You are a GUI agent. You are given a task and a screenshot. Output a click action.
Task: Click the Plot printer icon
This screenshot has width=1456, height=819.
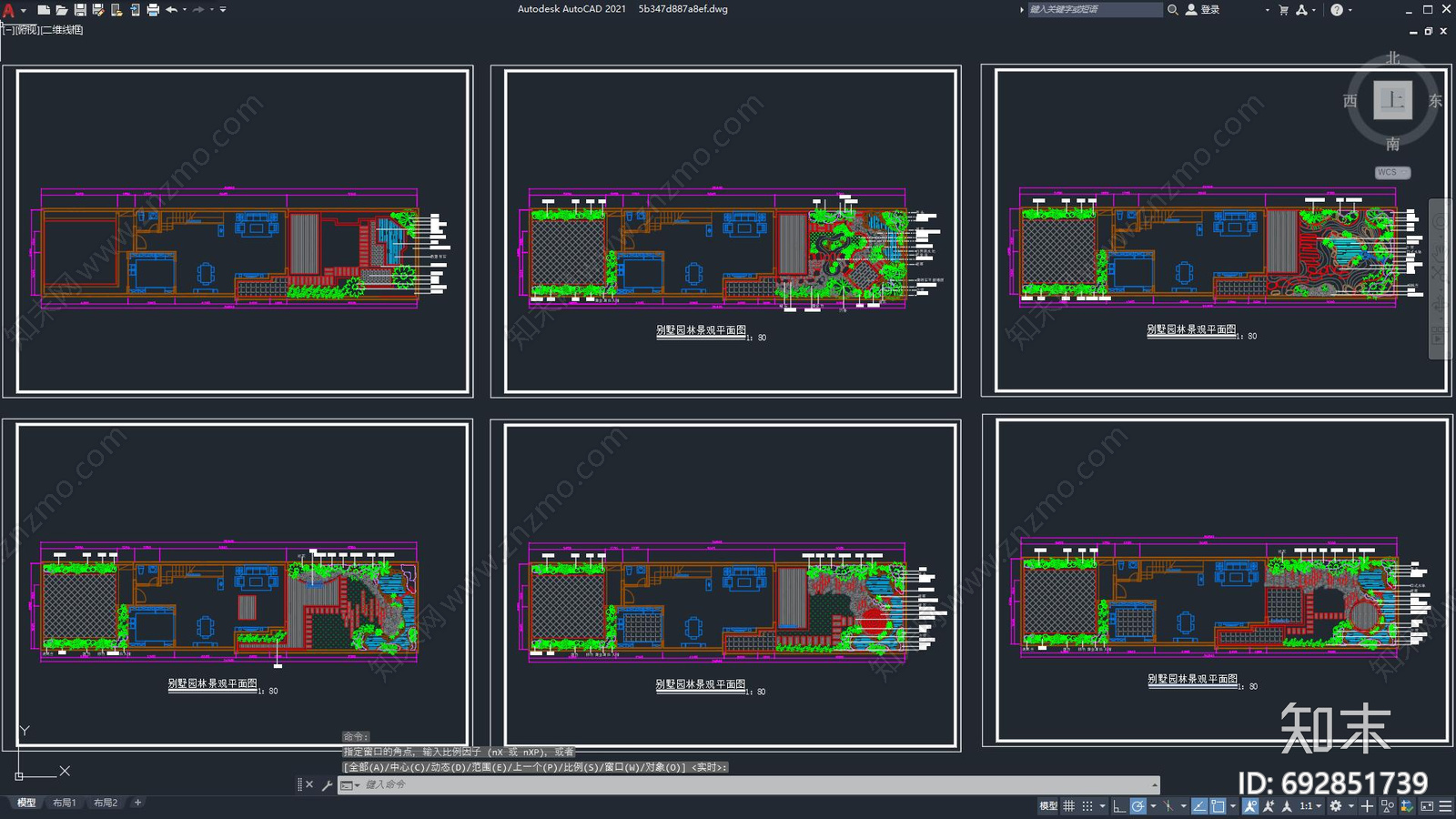point(153,10)
